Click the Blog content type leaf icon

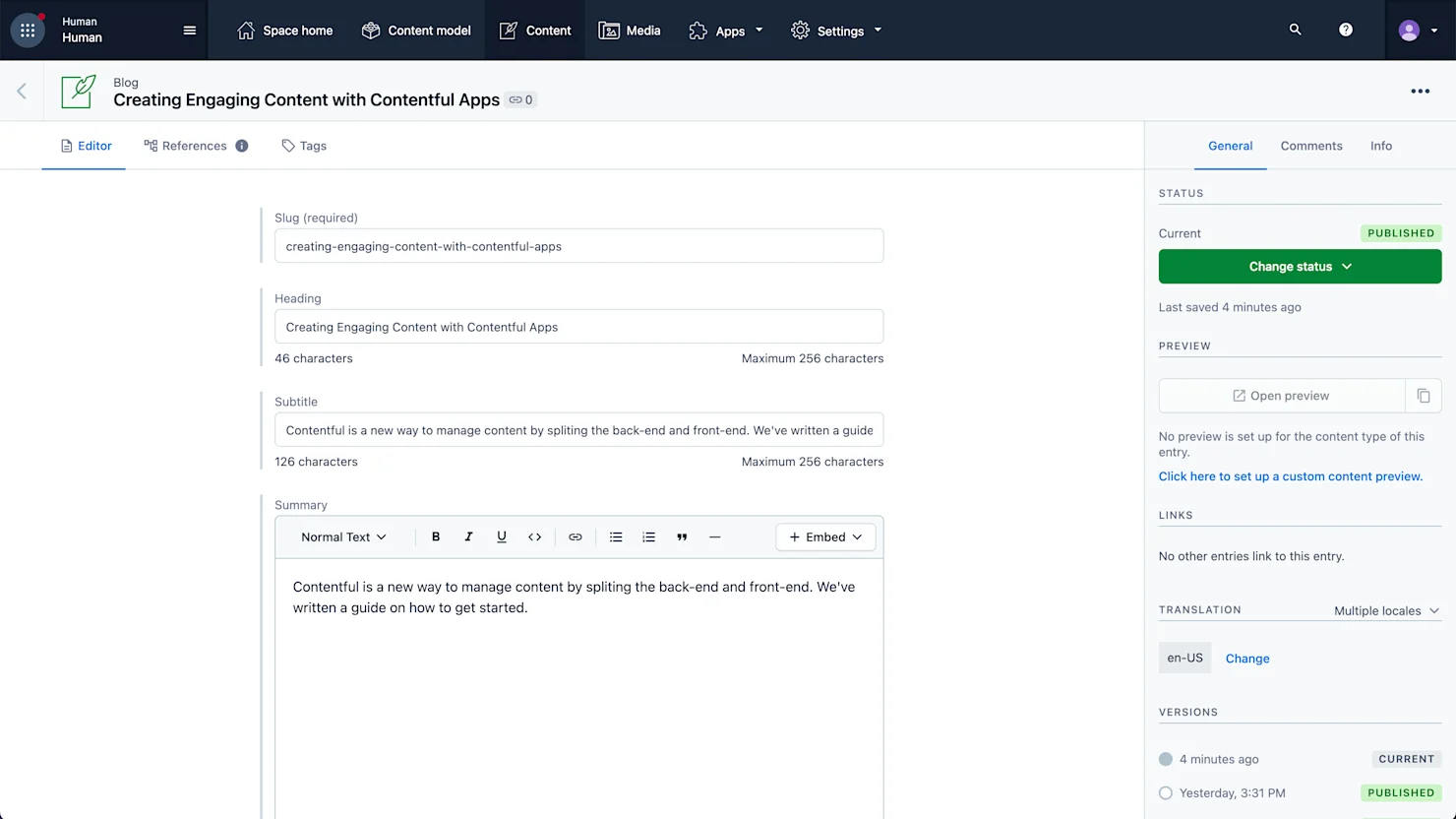tap(79, 92)
